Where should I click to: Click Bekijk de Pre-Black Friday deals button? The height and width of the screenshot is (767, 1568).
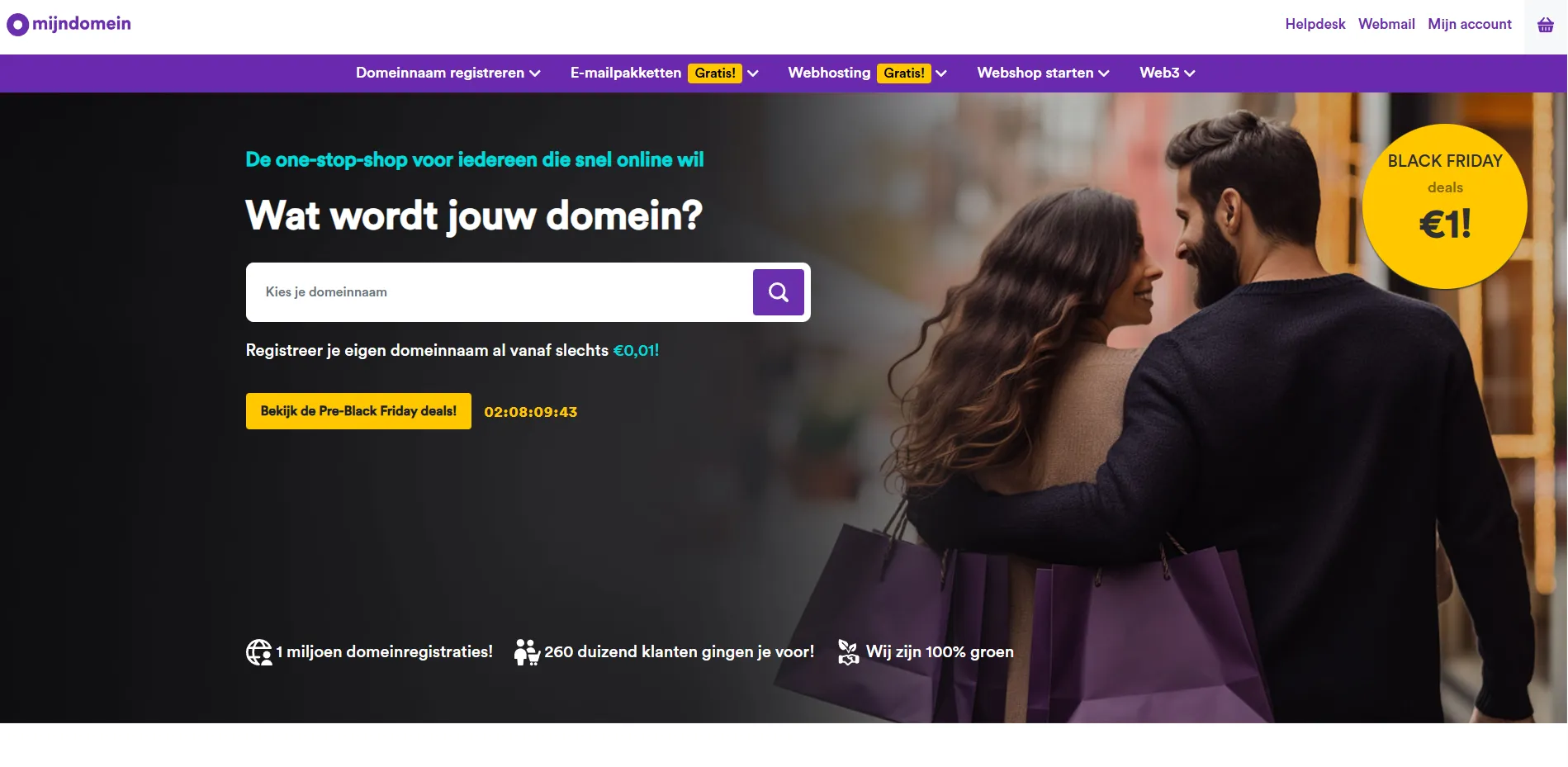coord(358,411)
